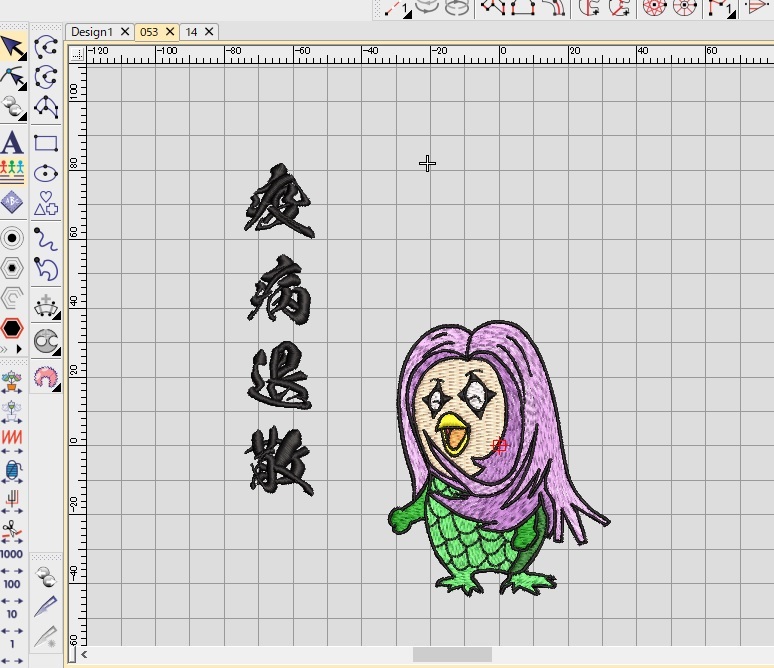
Task: Click dashed red line stitch tool, top toolbar
Action: click(x=398, y=8)
